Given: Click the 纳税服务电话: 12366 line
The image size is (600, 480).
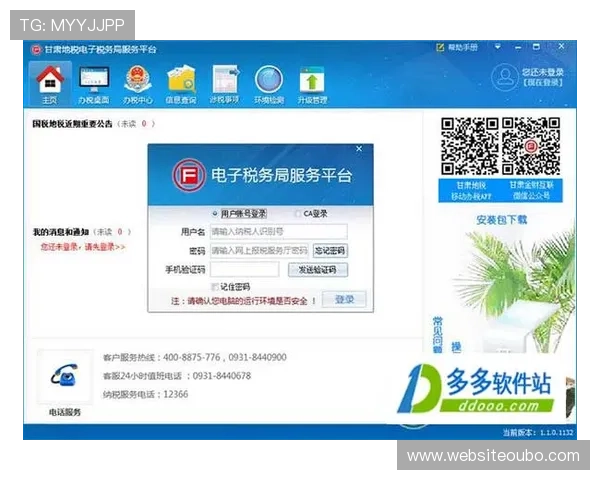Looking at the screenshot, I should click(x=145, y=394).
